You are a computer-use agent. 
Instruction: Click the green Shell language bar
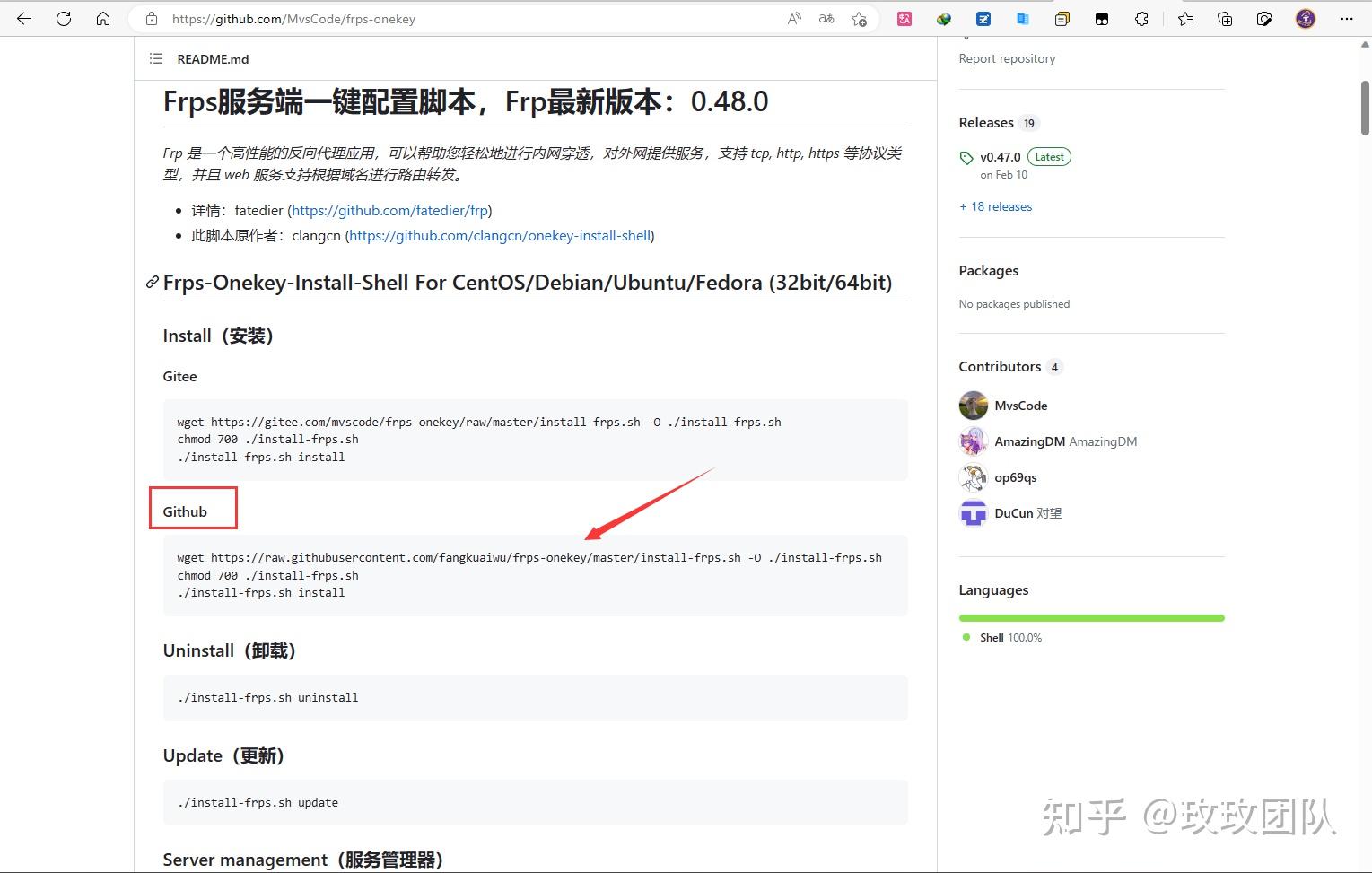click(x=1091, y=618)
